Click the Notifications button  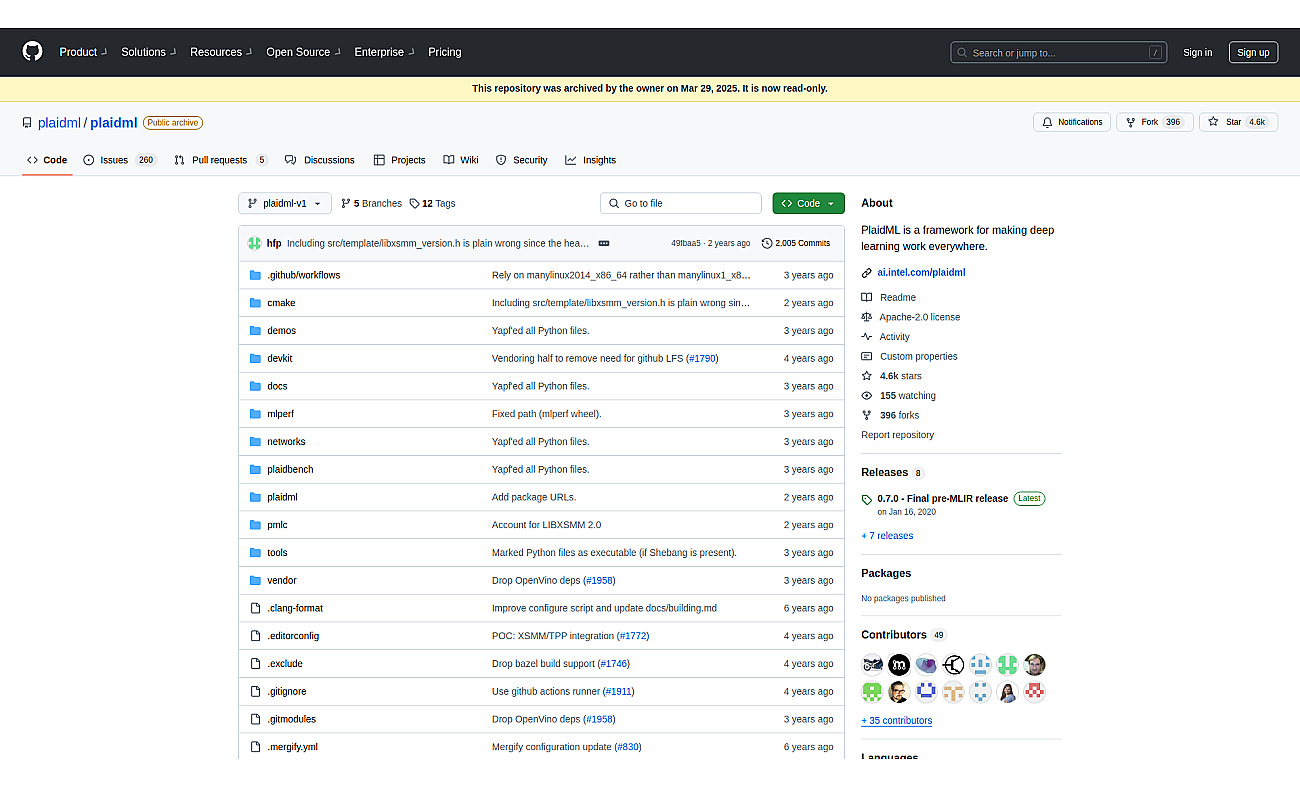point(1072,122)
